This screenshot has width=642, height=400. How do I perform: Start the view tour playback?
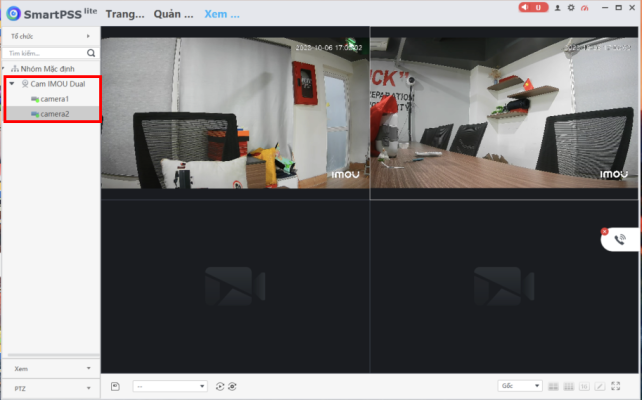(220, 386)
